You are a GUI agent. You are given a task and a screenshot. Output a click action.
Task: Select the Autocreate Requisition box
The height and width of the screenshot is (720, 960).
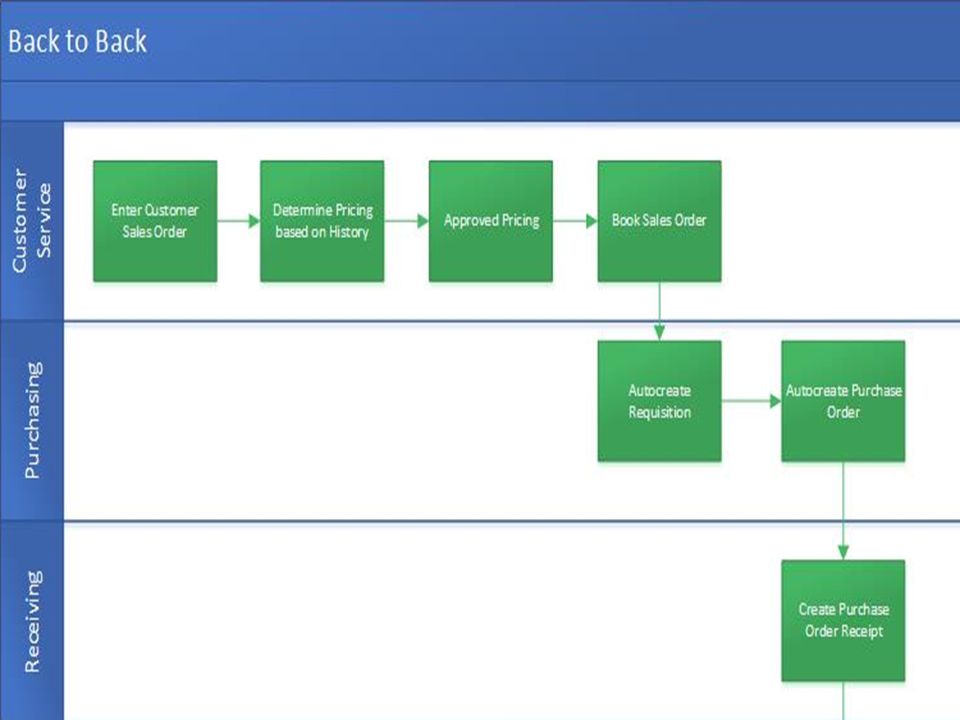click(659, 401)
